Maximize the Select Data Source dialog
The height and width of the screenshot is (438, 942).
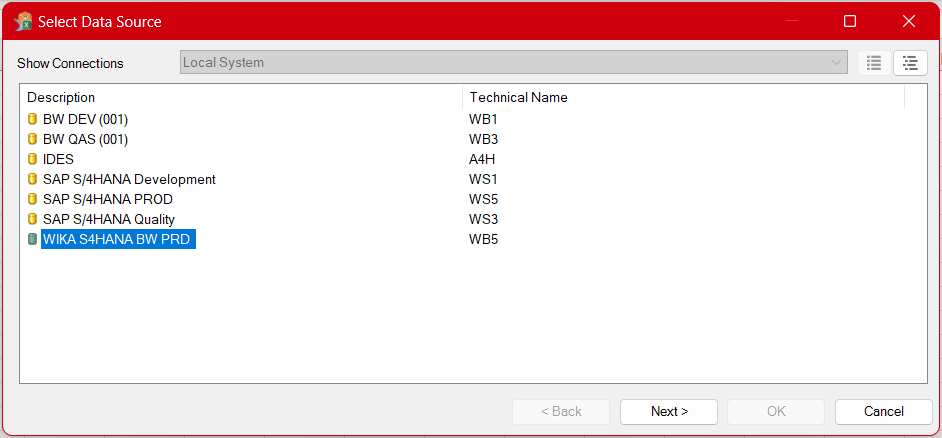tap(850, 21)
